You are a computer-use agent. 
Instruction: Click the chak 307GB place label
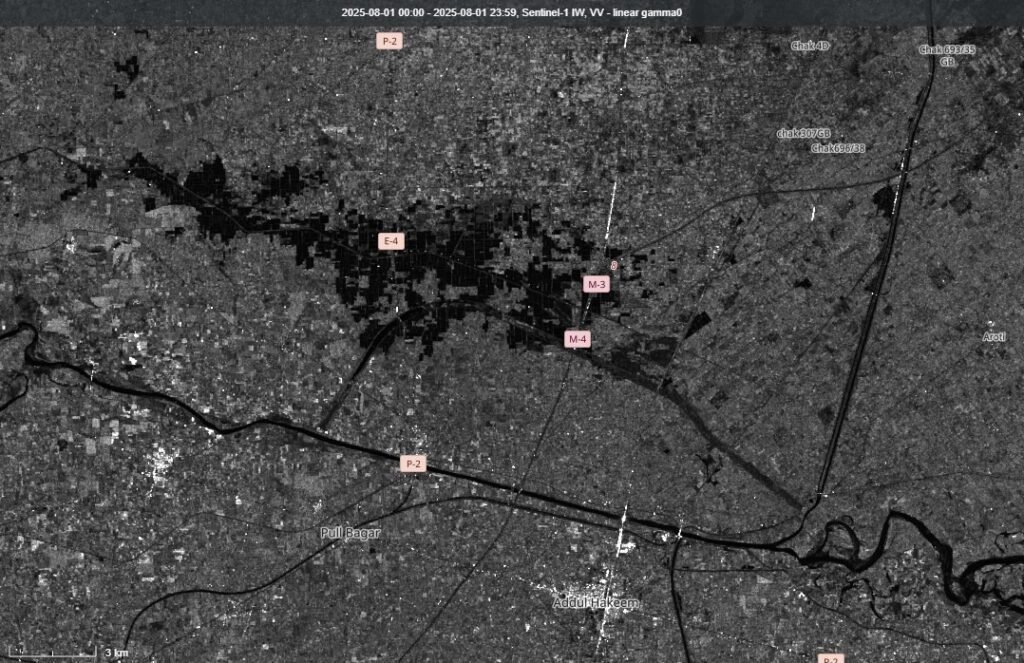click(x=804, y=133)
